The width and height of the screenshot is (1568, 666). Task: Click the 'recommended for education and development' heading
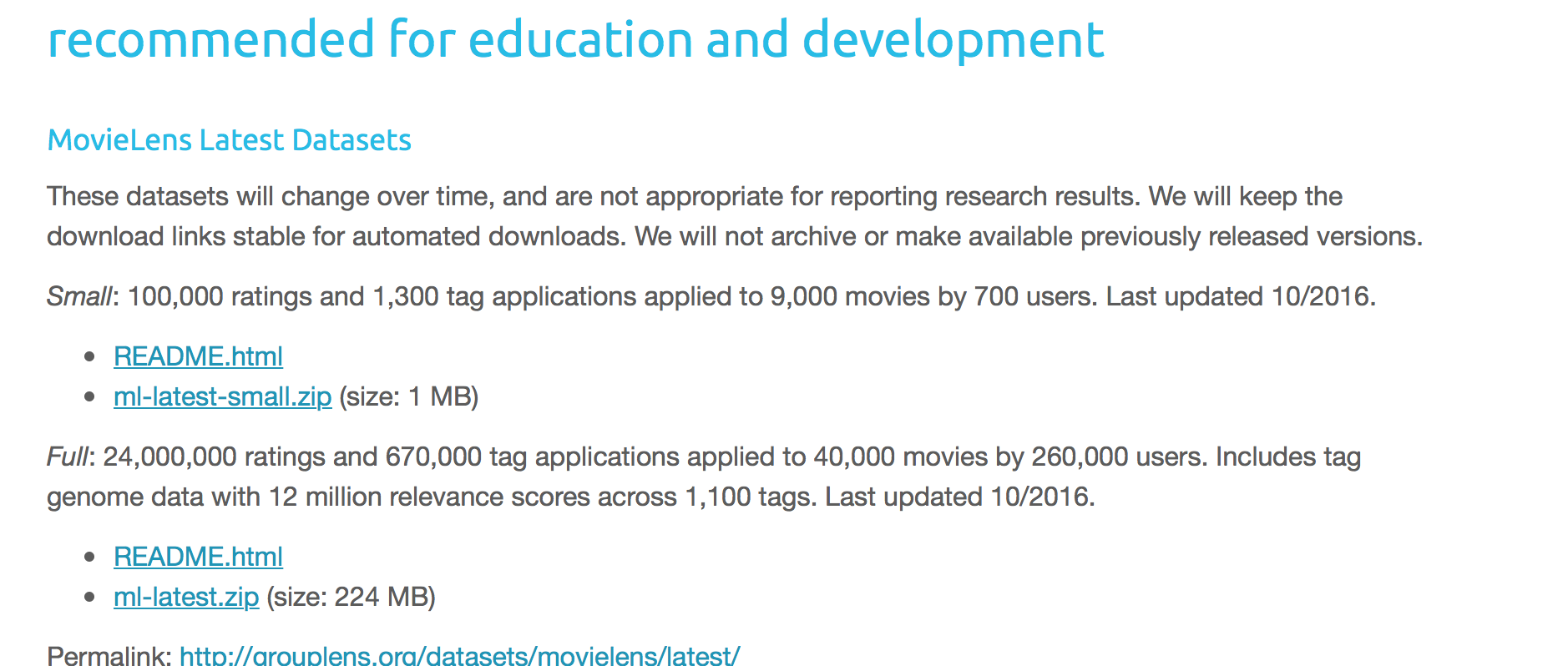click(x=576, y=39)
